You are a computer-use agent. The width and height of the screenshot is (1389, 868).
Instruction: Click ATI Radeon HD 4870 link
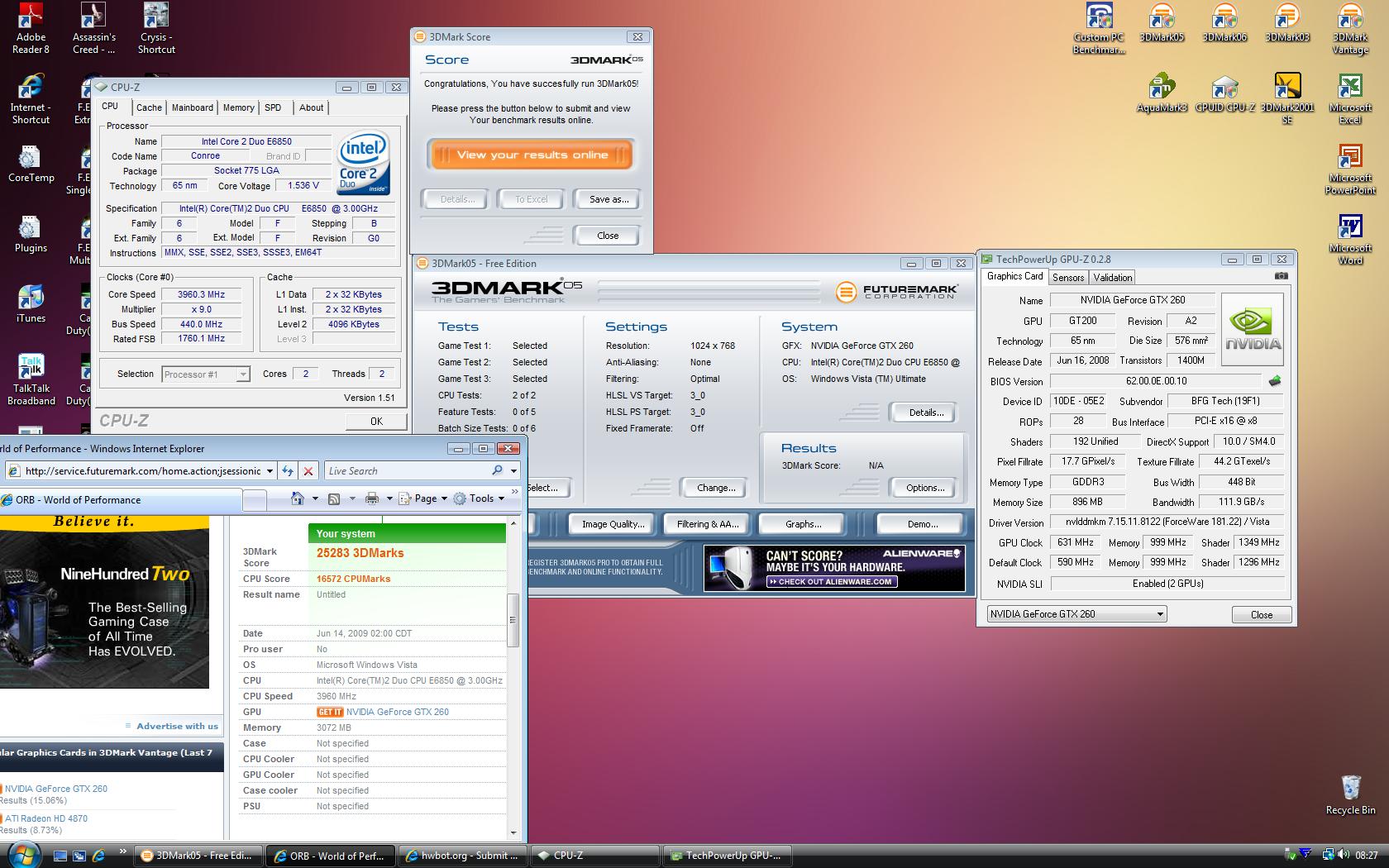tap(46, 818)
